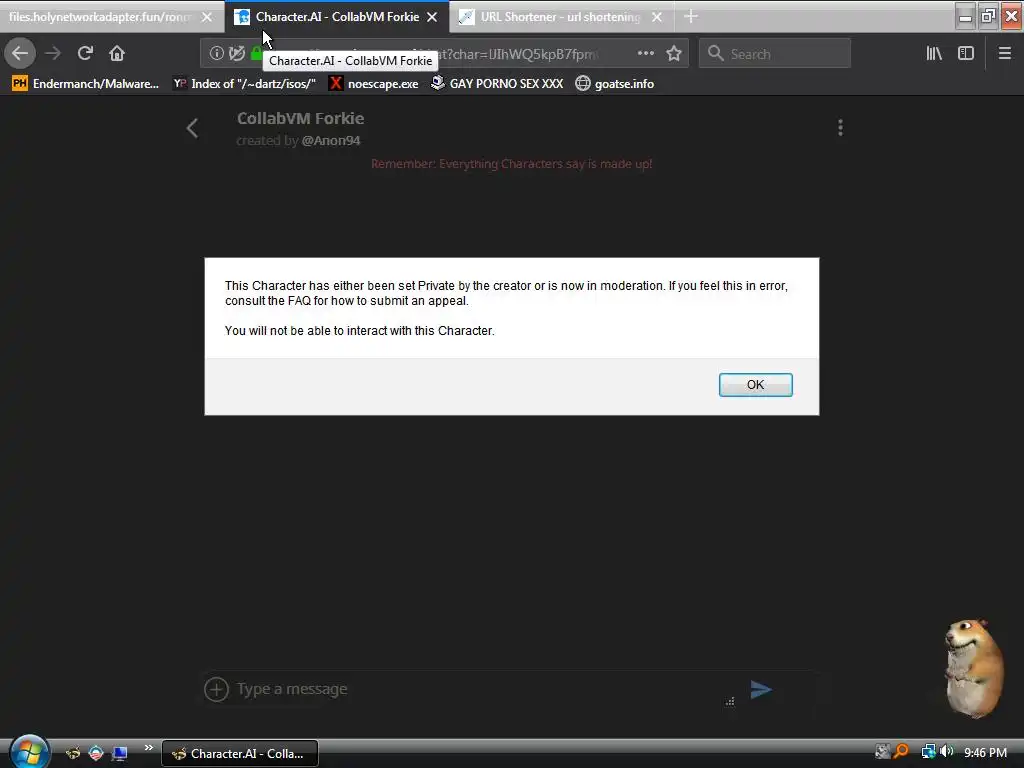Open the page actions three-dot menu
This screenshot has height=768, width=1024.
pos(645,53)
